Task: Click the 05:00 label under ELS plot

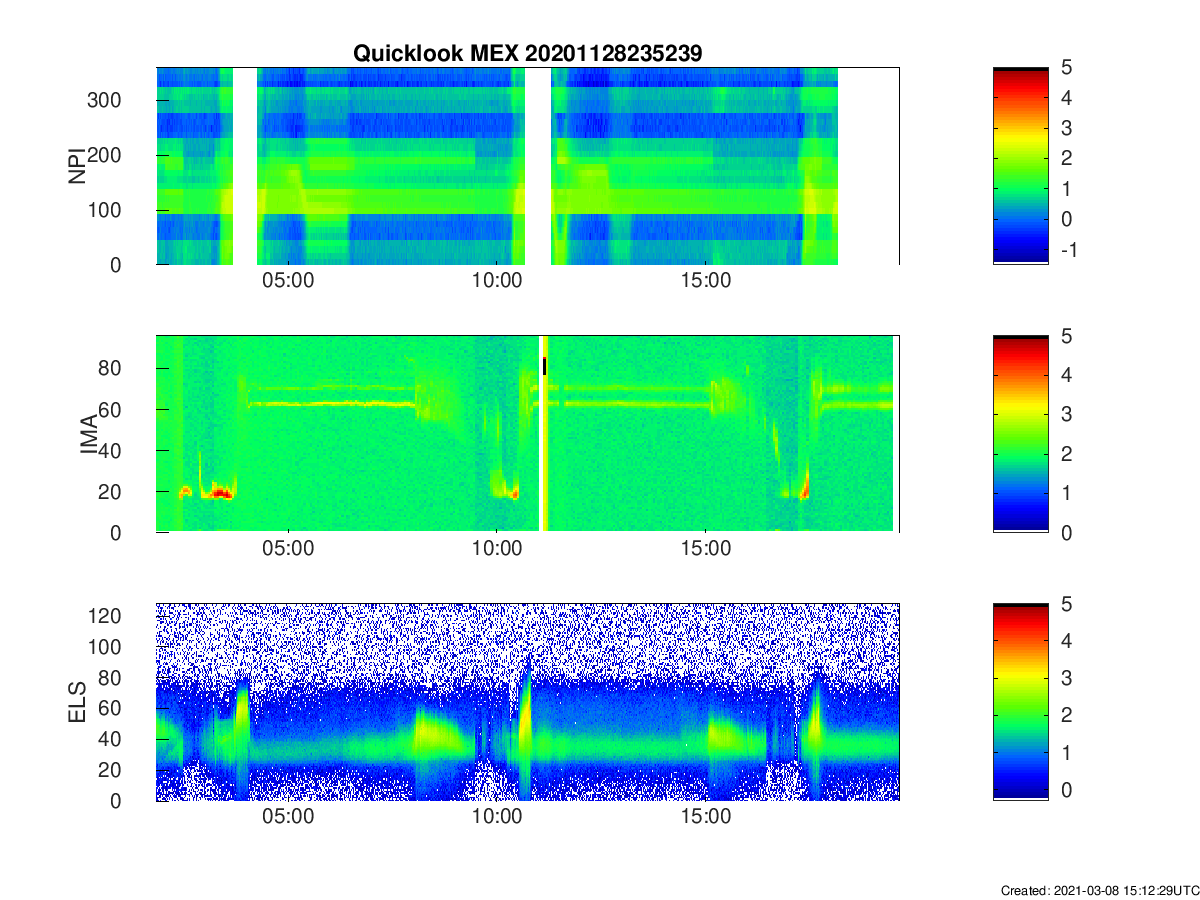Action: pos(289,817)
